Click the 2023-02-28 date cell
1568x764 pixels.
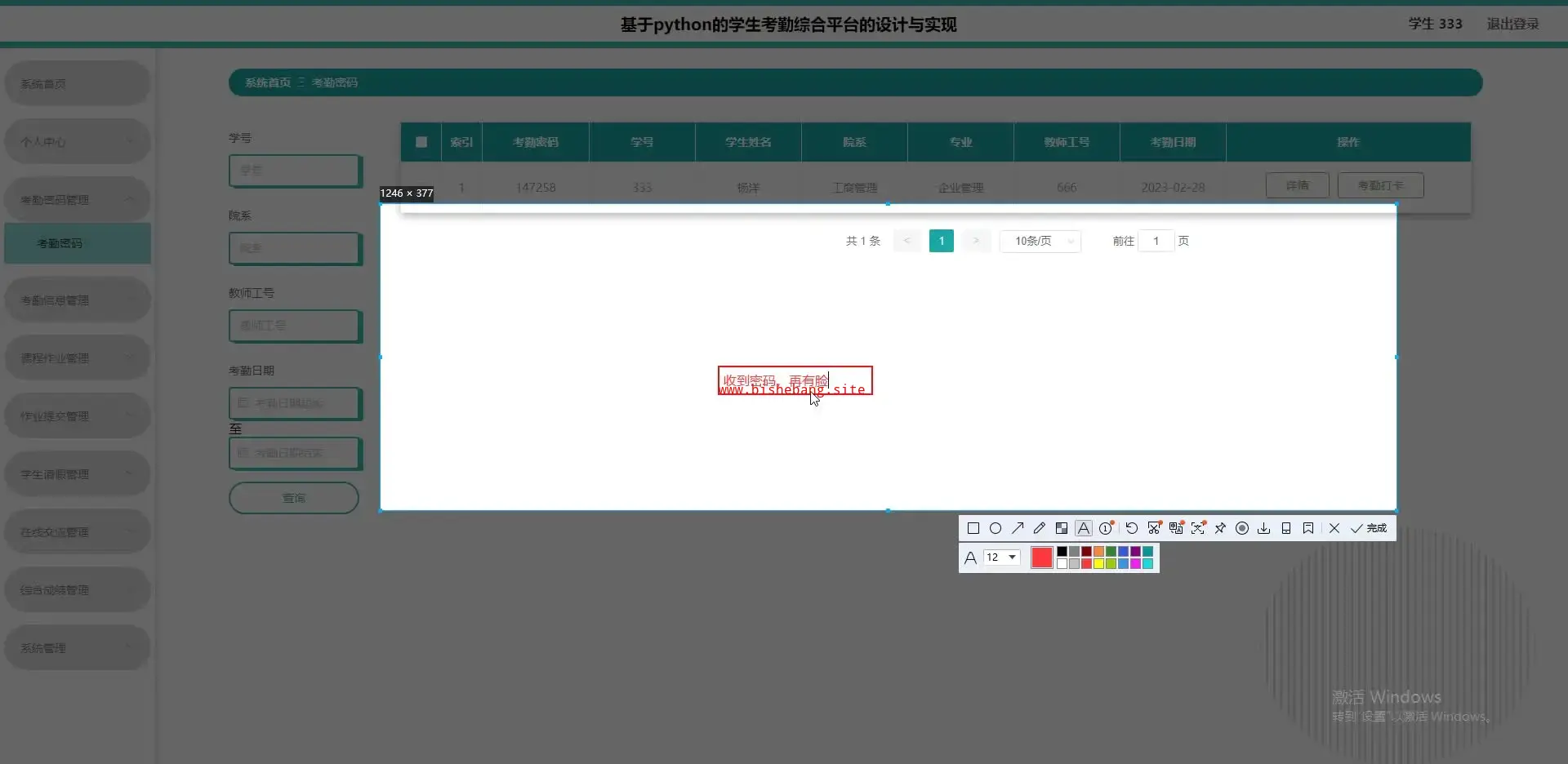[x=1173, y=187]
